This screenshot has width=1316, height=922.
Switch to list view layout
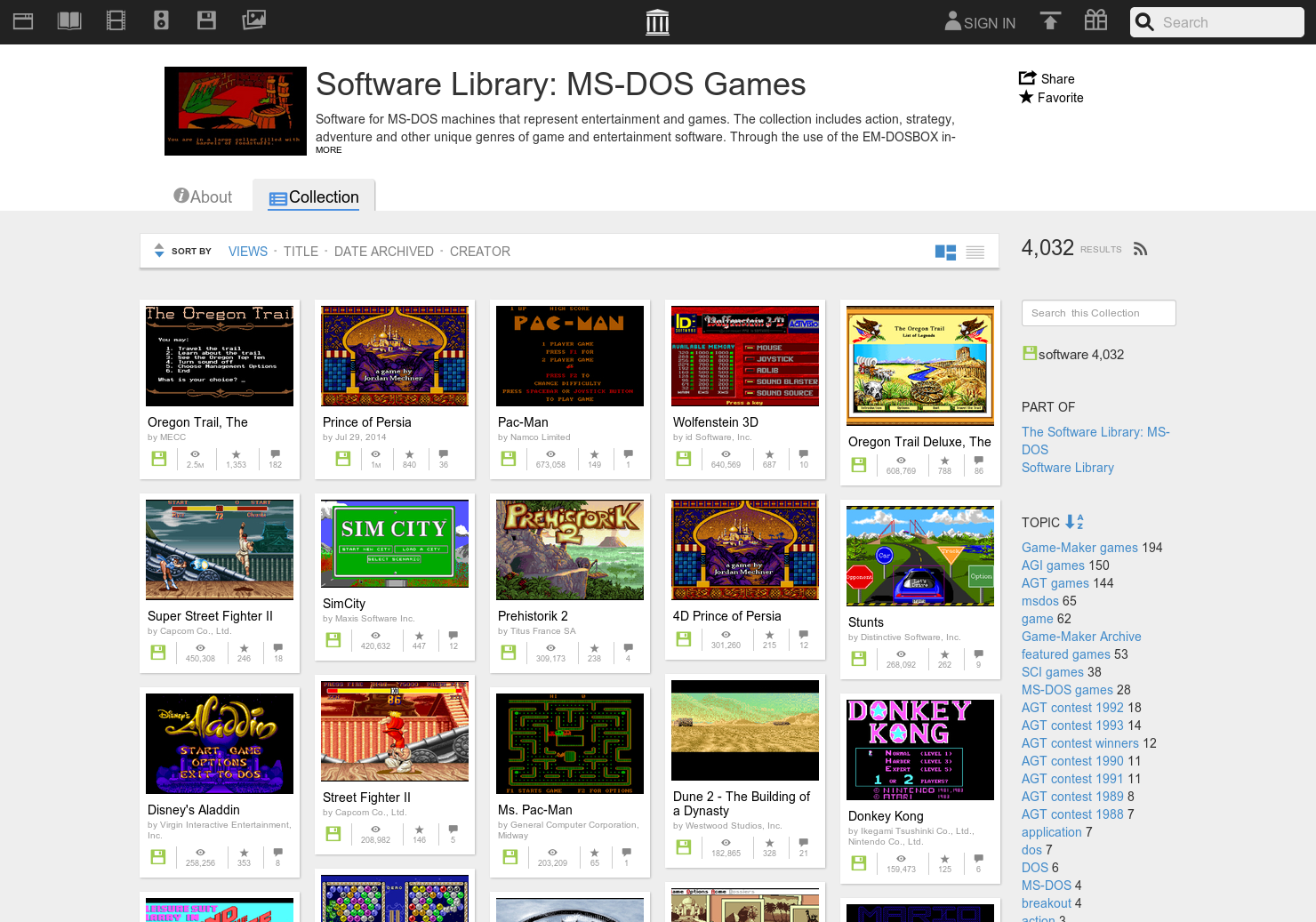(x=975, y=252)
